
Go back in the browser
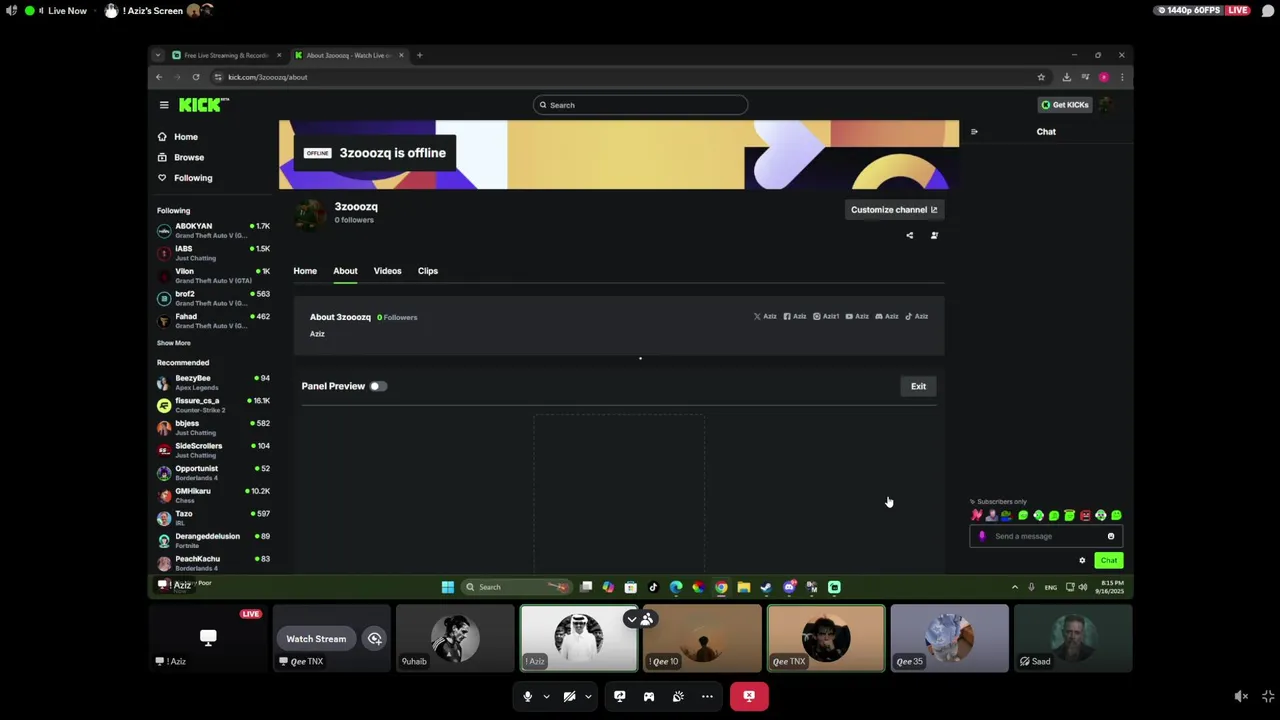(158, 77)
